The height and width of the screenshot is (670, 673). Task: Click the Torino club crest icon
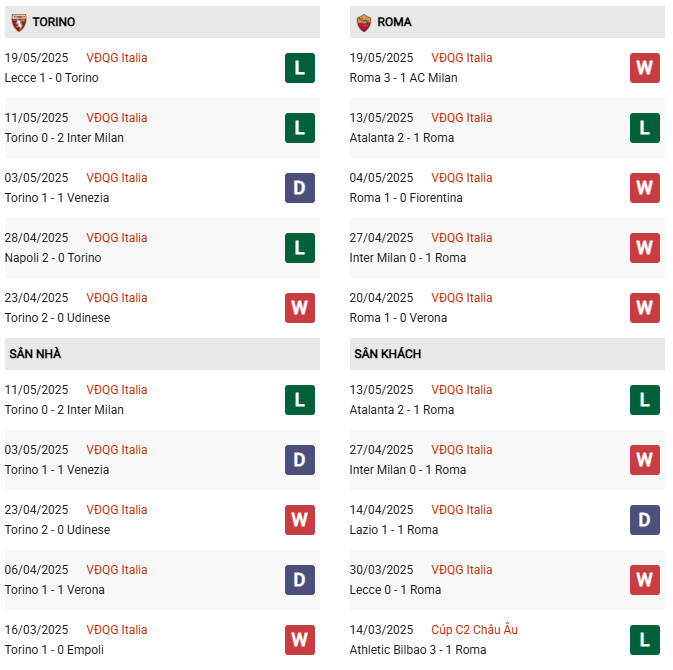(18, 22)
